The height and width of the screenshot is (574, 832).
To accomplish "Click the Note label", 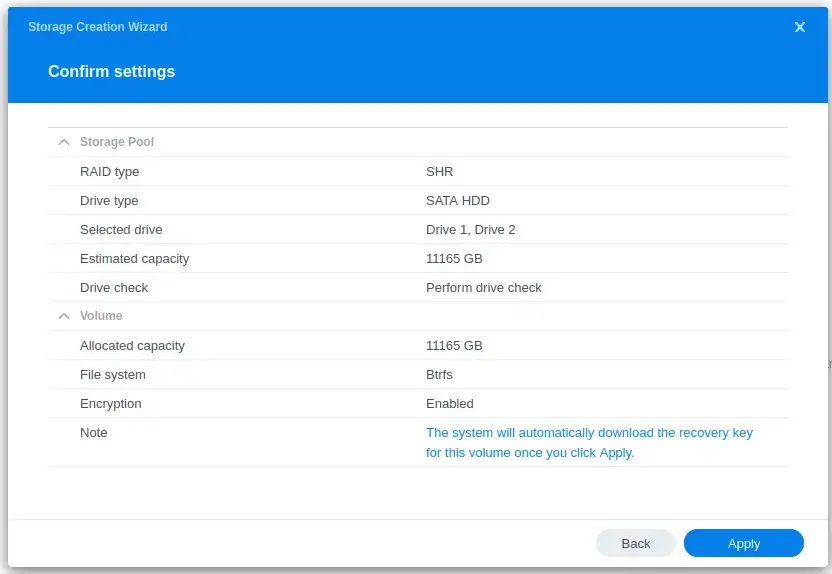I will (93, 433).
